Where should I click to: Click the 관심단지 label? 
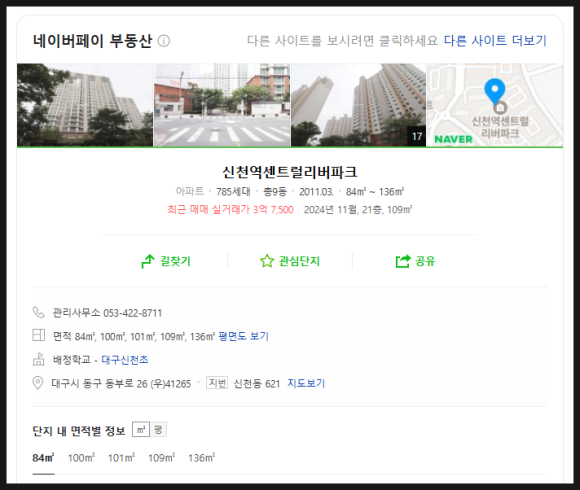tap(299, 261)
